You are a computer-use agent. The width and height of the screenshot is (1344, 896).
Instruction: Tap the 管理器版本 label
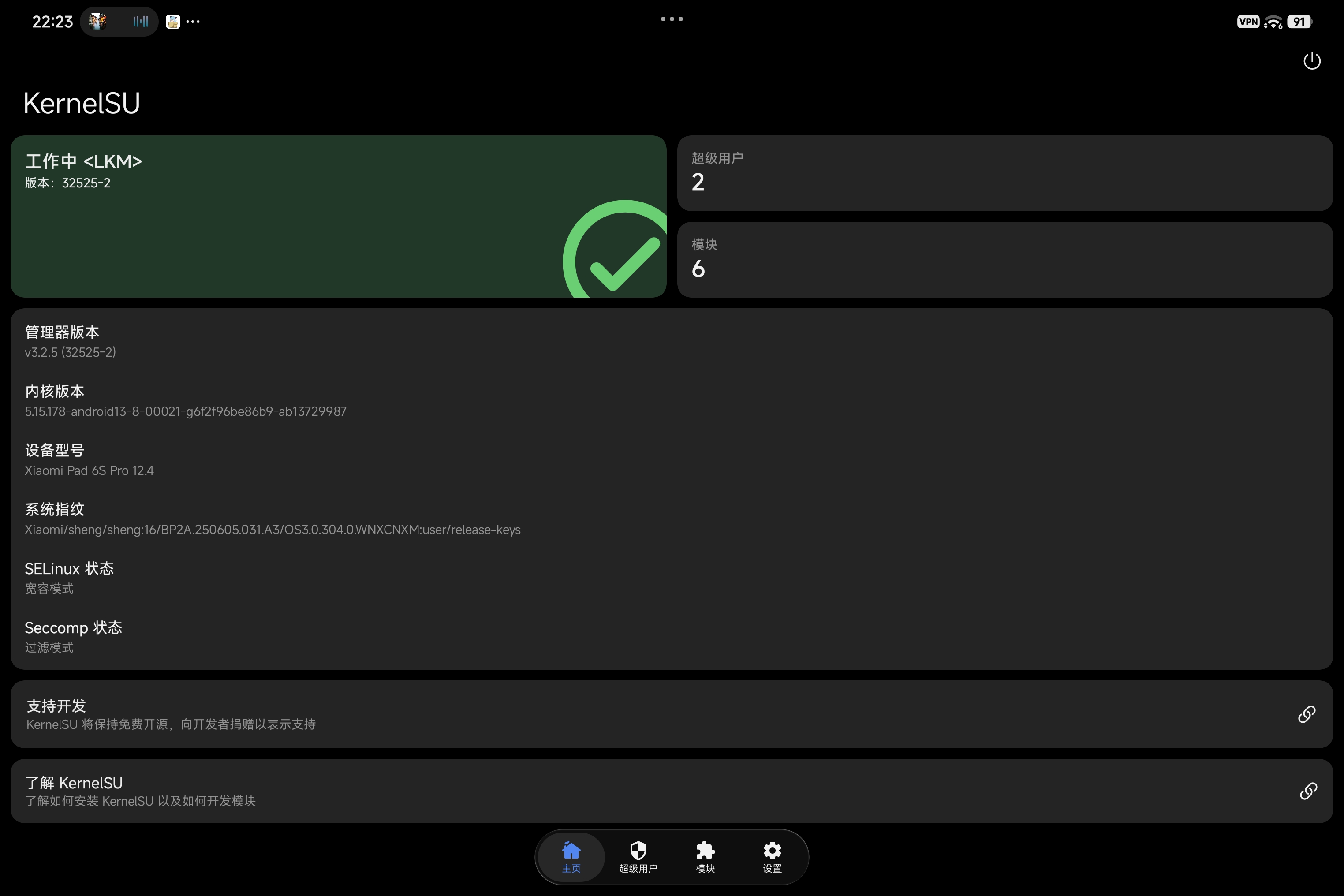tap(62, 332)
